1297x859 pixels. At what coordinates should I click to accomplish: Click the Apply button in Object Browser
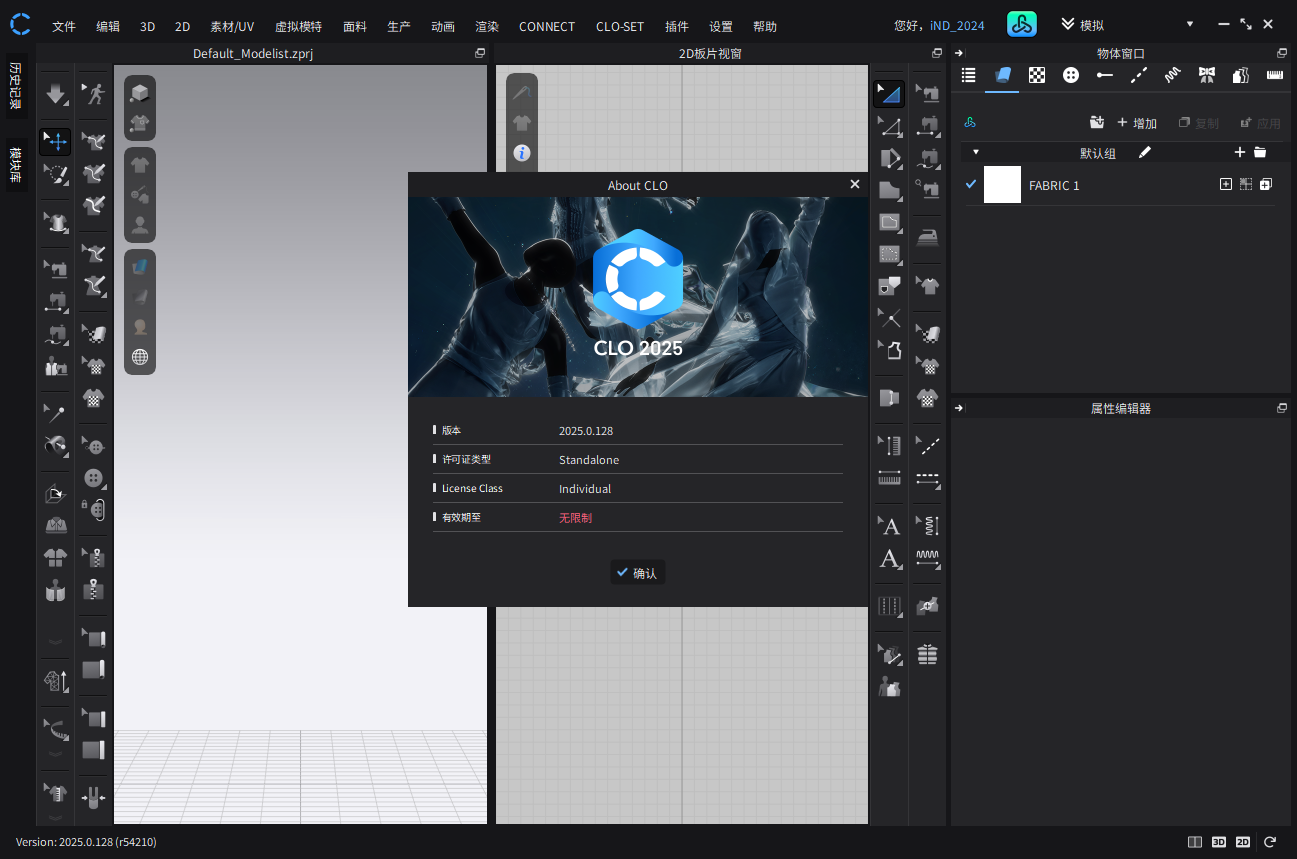click(x=1260, y=123)
